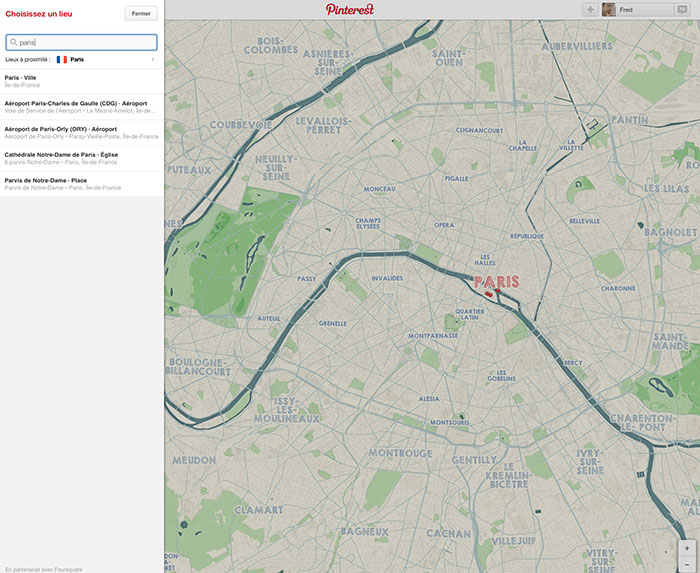
Task: Click the French flag next to Paris
Action: point(62,60)
